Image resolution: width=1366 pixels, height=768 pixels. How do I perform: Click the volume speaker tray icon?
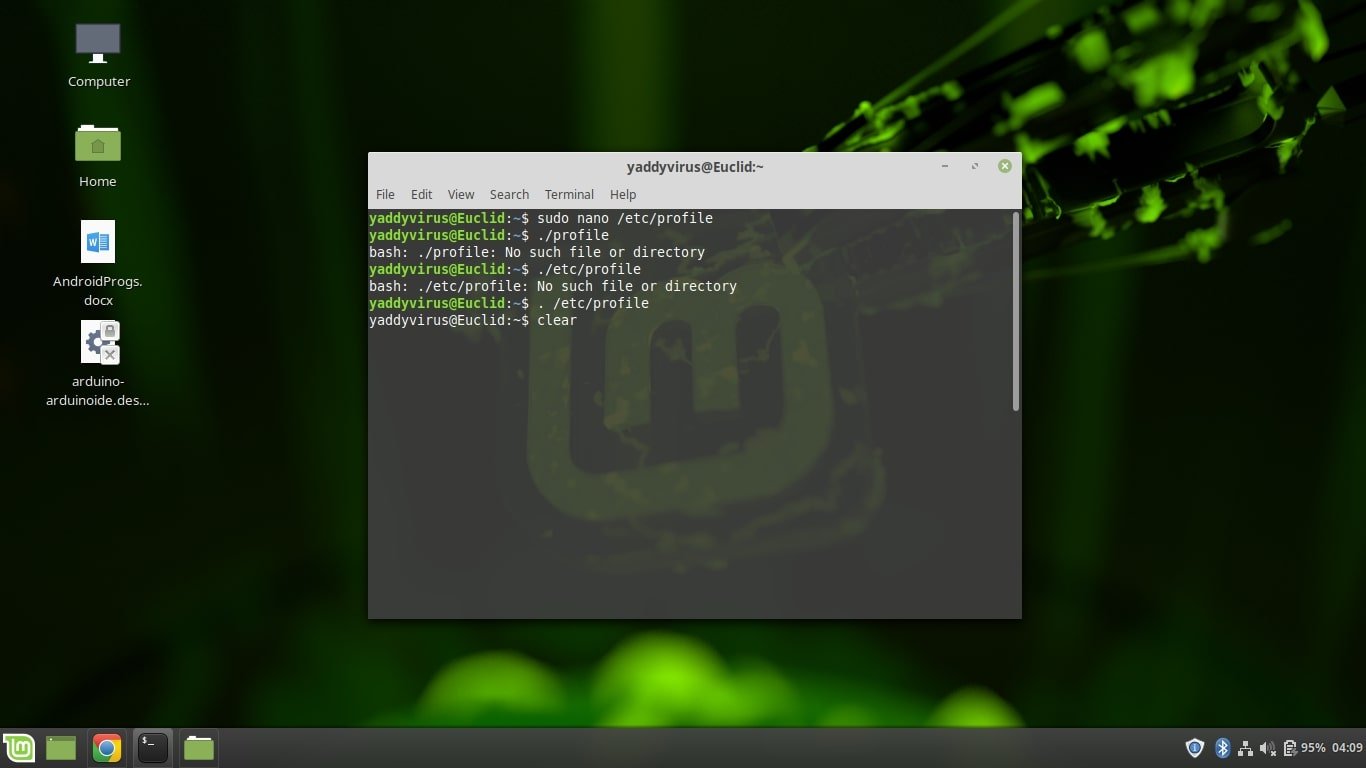pyautogui.click(x=1268, y=747)
